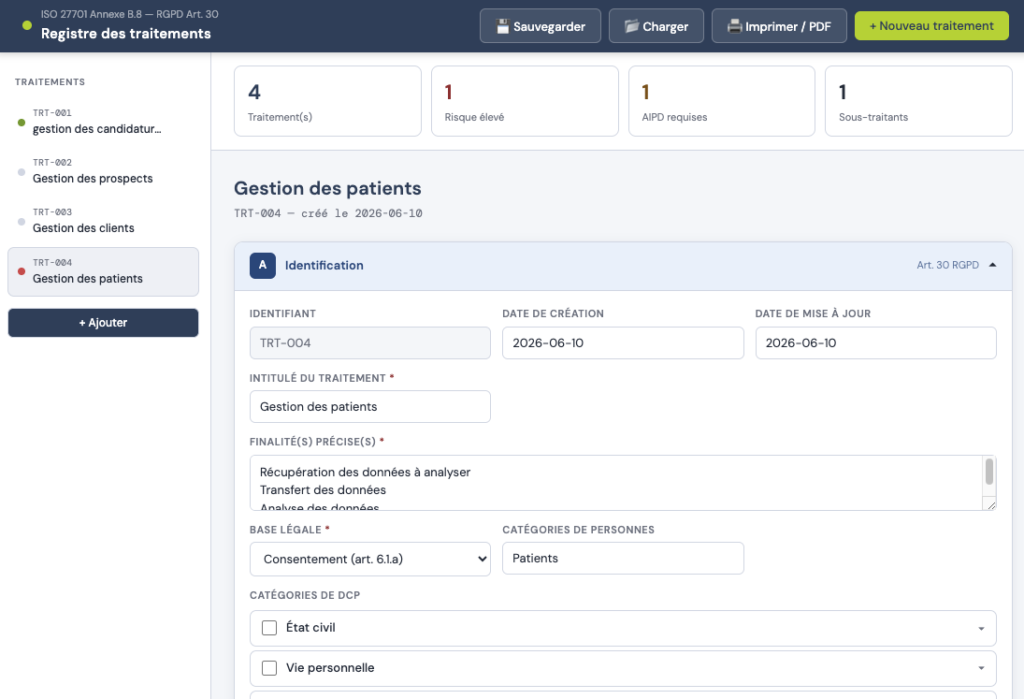Click the TRAITEMENTS sidebar heading
This screenshot has height=699, width=1024.
[x=50, y=82]
